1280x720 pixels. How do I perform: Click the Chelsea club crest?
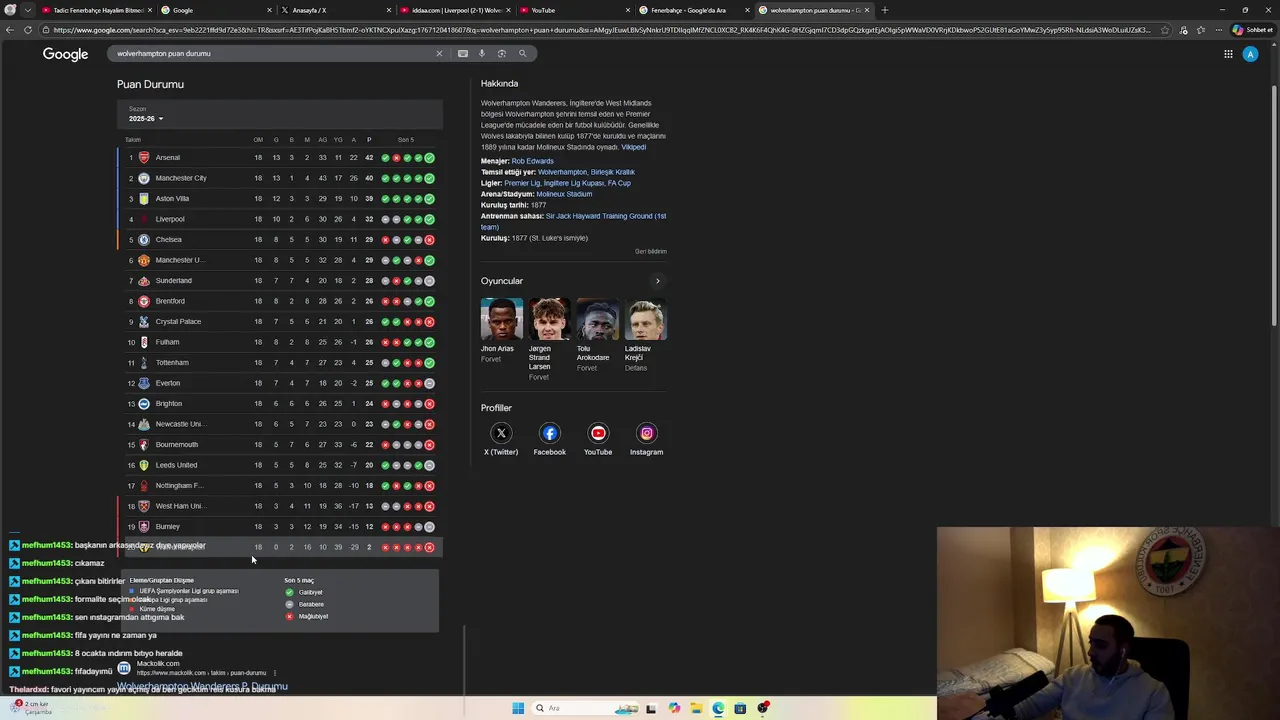(x=144, y=240)
